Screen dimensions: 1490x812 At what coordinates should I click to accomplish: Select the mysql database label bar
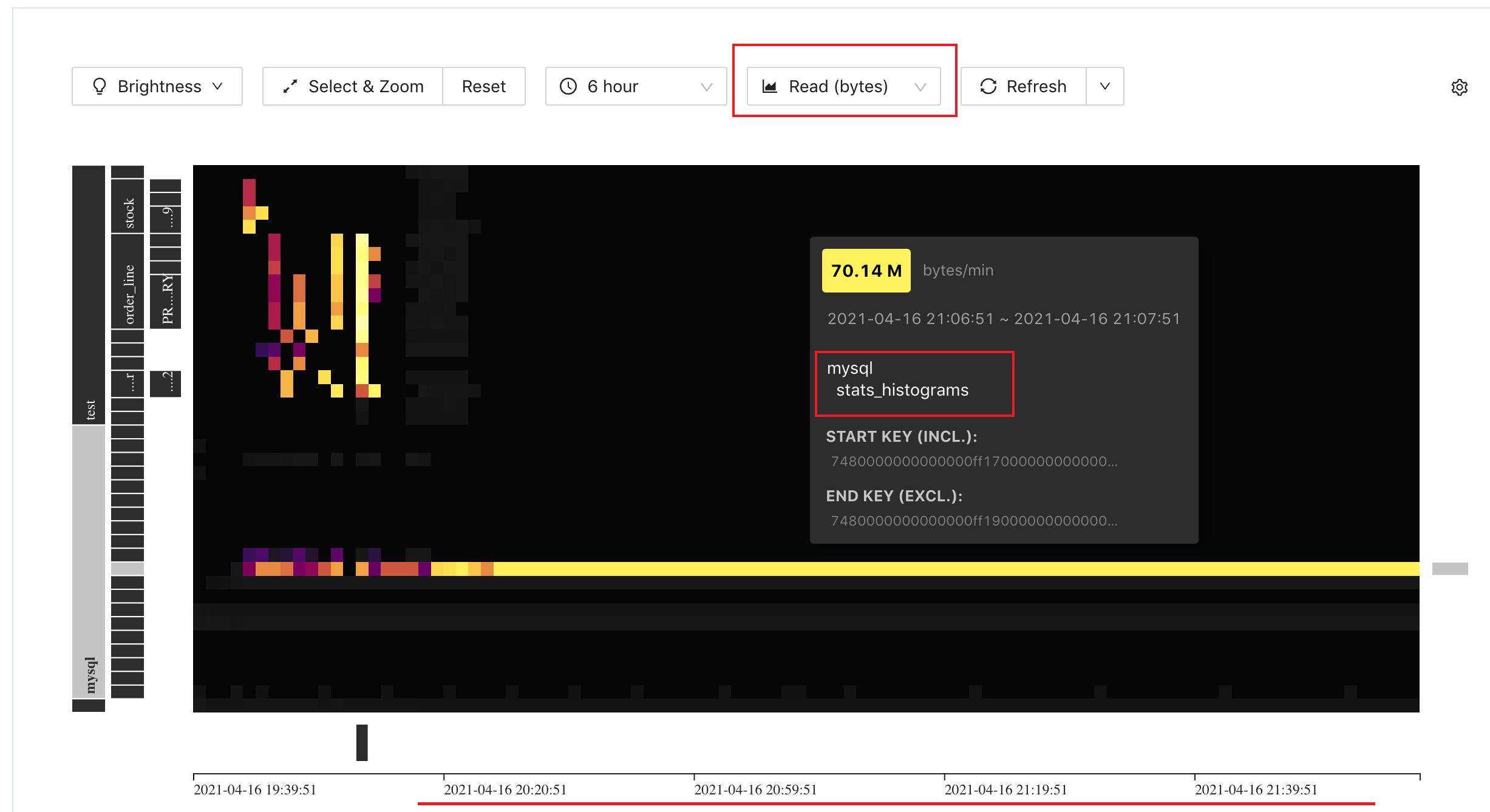tap(89, 561)
